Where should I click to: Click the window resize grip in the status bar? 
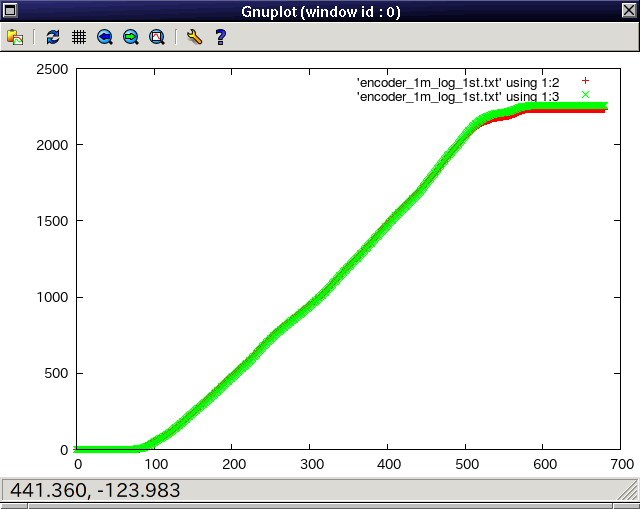point(629,490)
